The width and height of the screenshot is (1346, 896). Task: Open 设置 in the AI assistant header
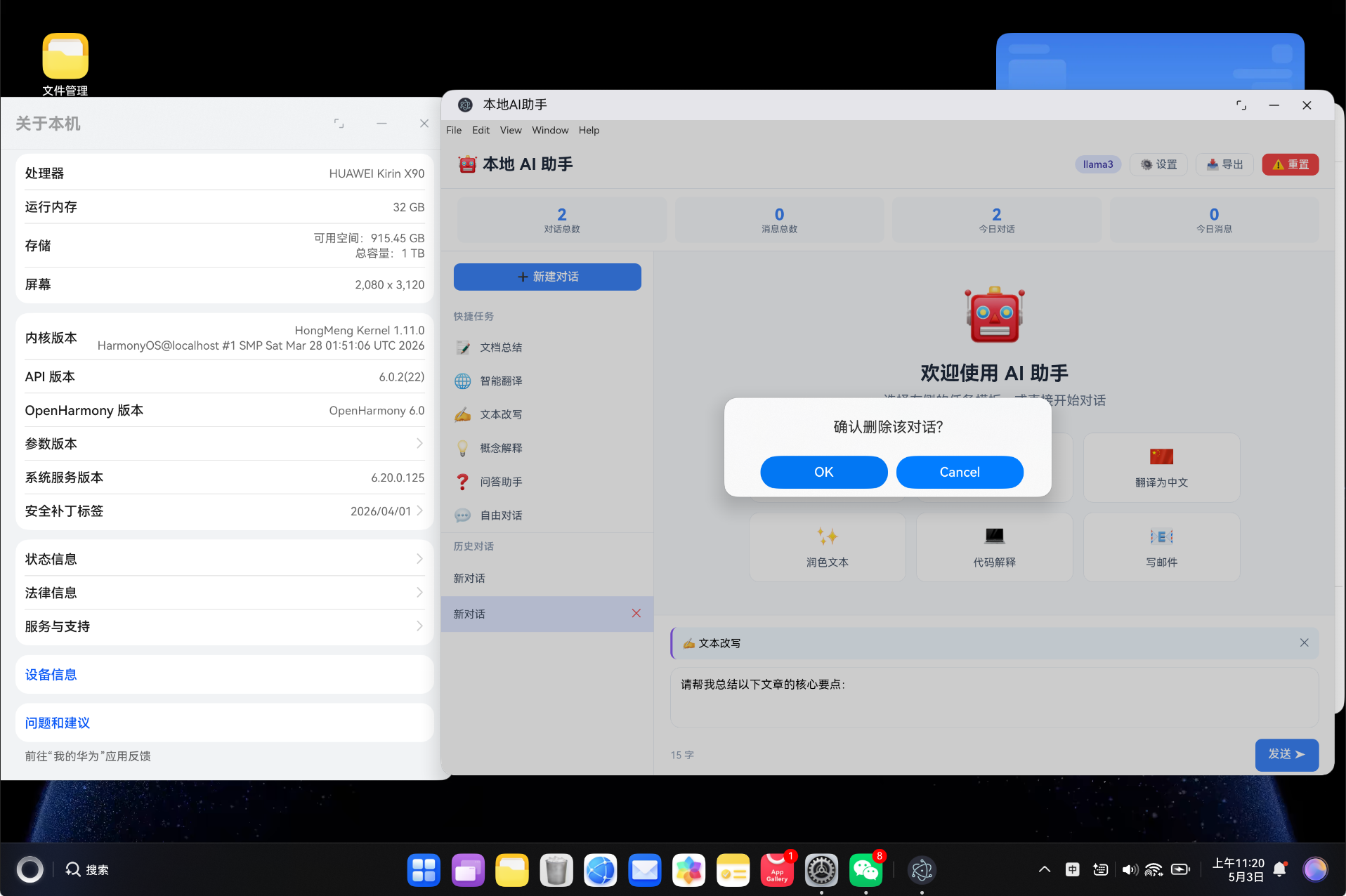tap(1158, 164)
